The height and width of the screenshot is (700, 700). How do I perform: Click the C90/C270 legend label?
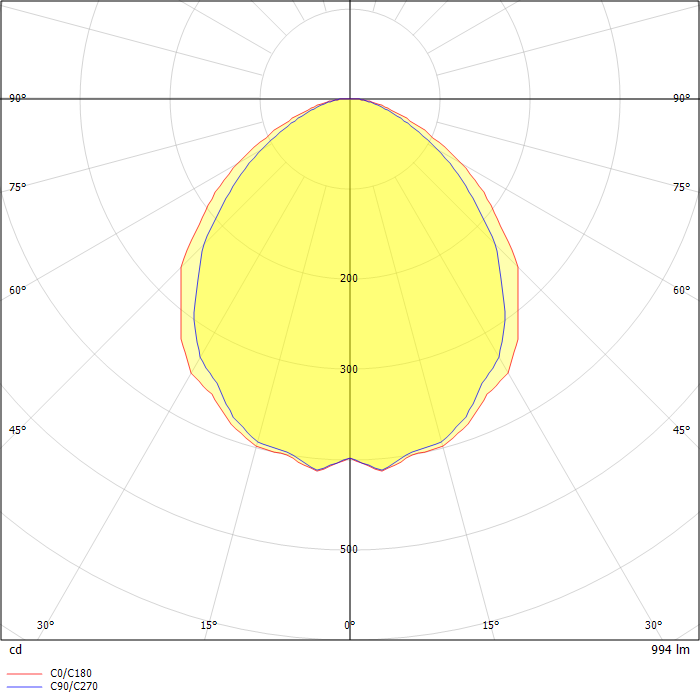pyautogui.click(x=74, y=686)
